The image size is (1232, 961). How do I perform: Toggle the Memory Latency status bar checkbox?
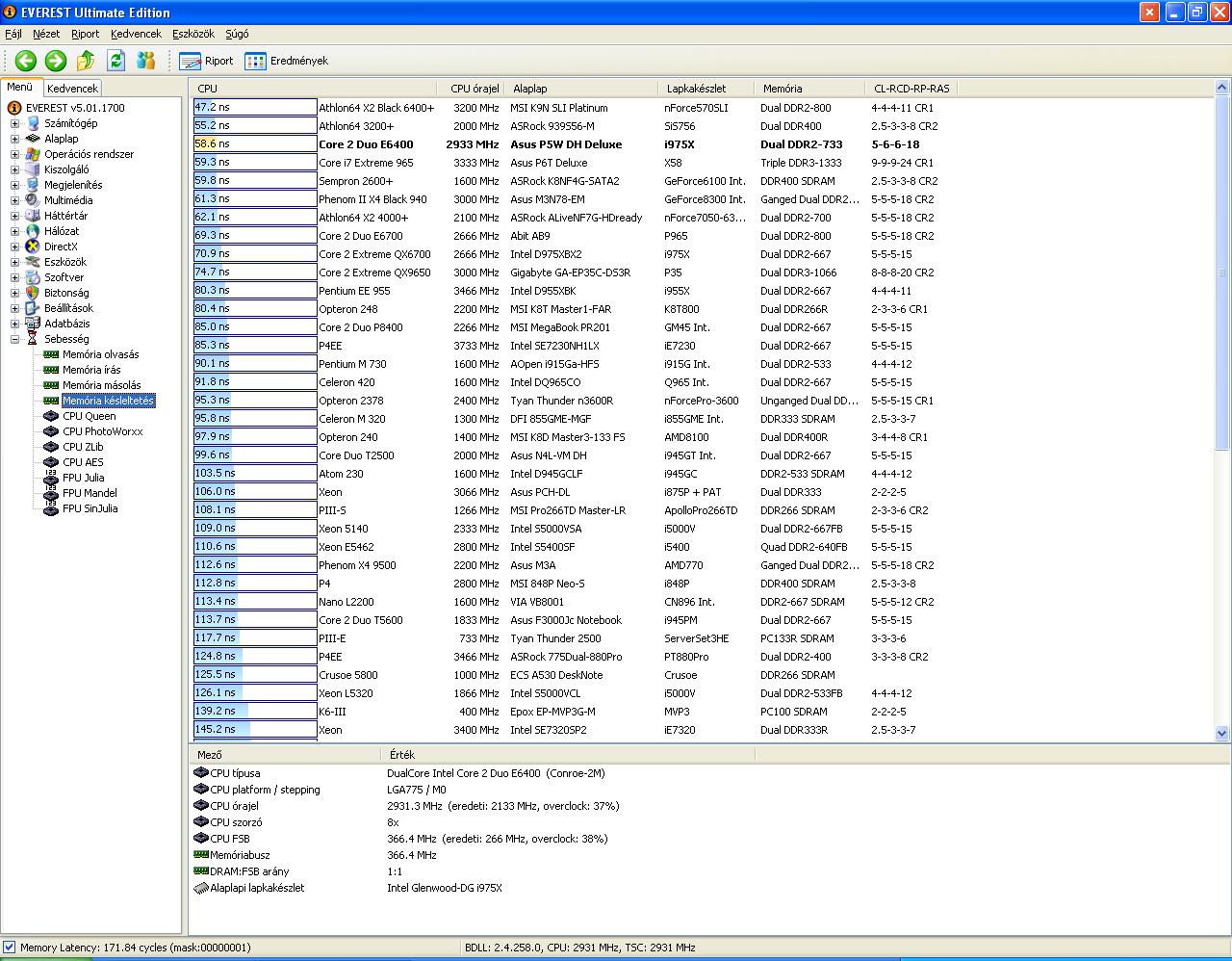pyautogui.click(x=10, y=948)
